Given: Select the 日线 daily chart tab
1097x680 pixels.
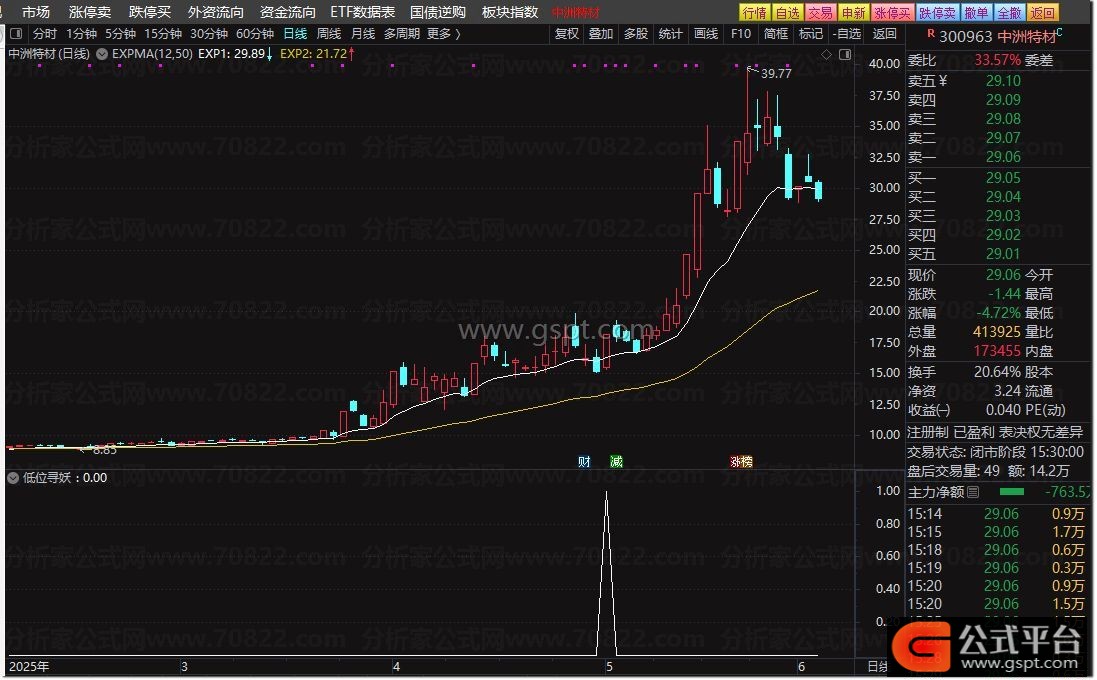Looking at the screenshot, I should pyautogui.click(x=295, y=34).
